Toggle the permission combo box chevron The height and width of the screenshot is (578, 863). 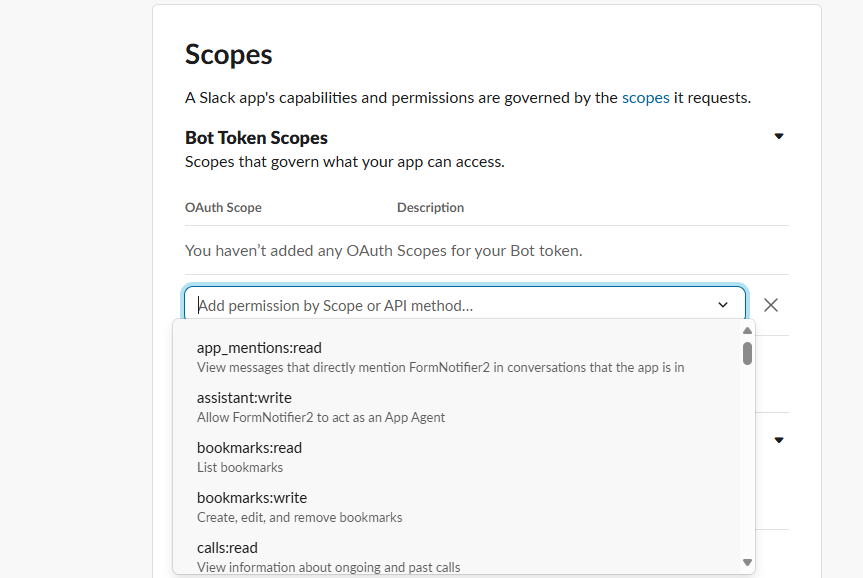723,305
